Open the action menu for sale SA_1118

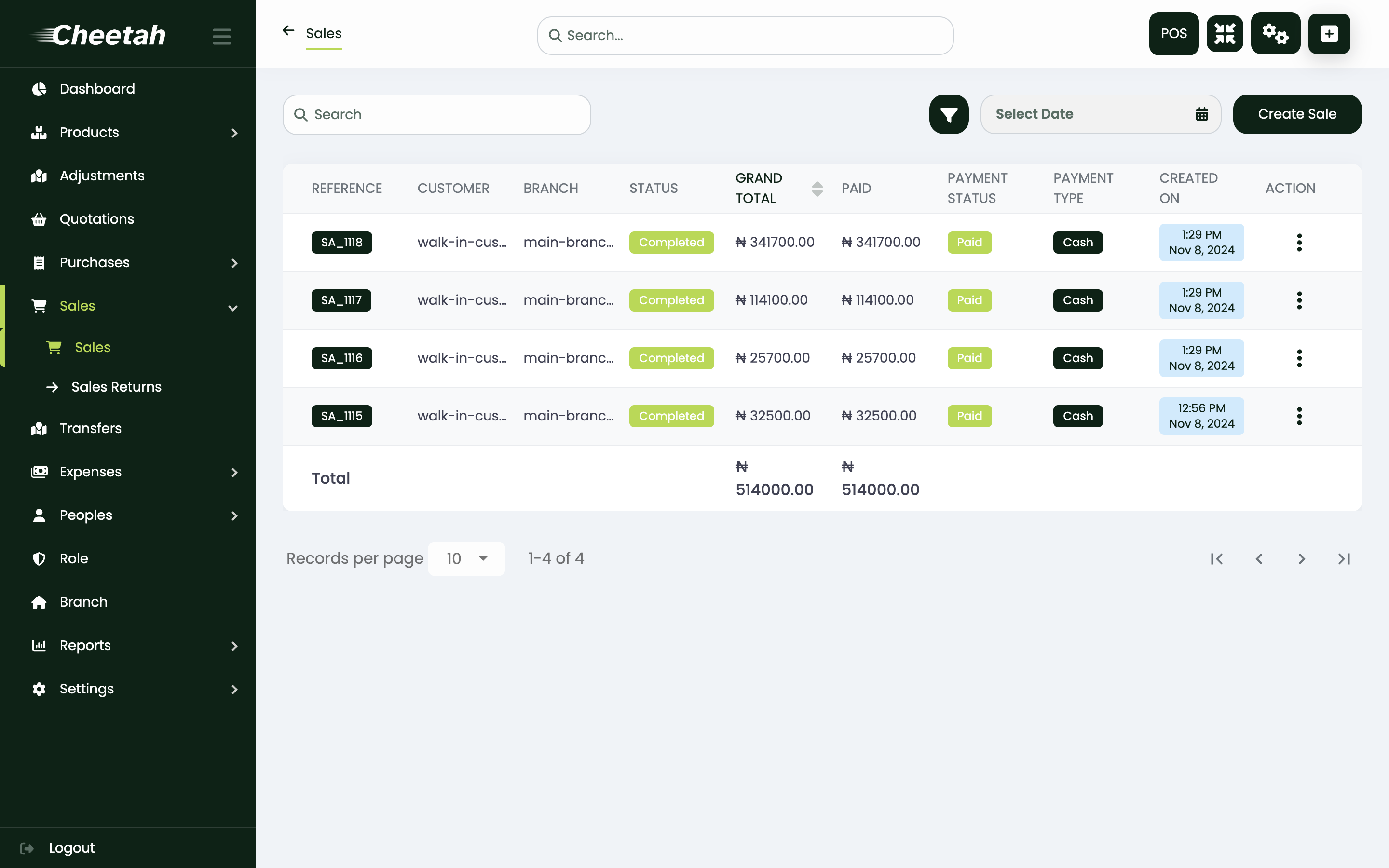(1299, 242)
